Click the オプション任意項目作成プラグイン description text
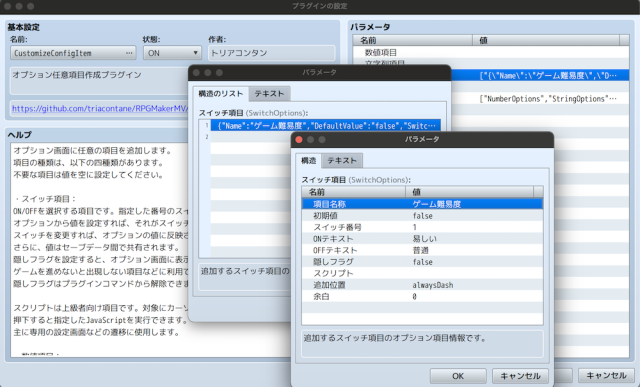Viewport: 640px width, 387px height. [x=77, y=75]
